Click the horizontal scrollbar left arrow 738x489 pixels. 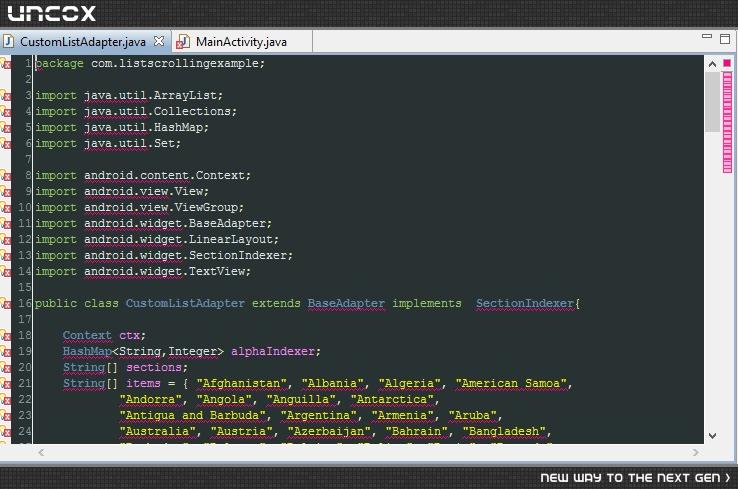[x=41, y=453]
